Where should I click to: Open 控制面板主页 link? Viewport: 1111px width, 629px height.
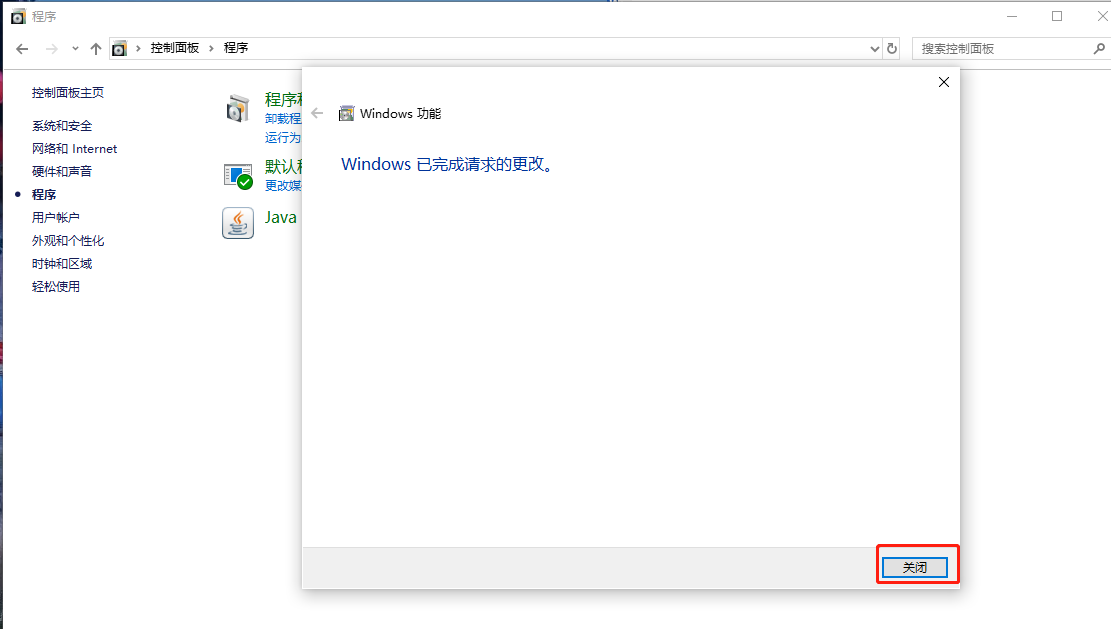click(67, 93)
